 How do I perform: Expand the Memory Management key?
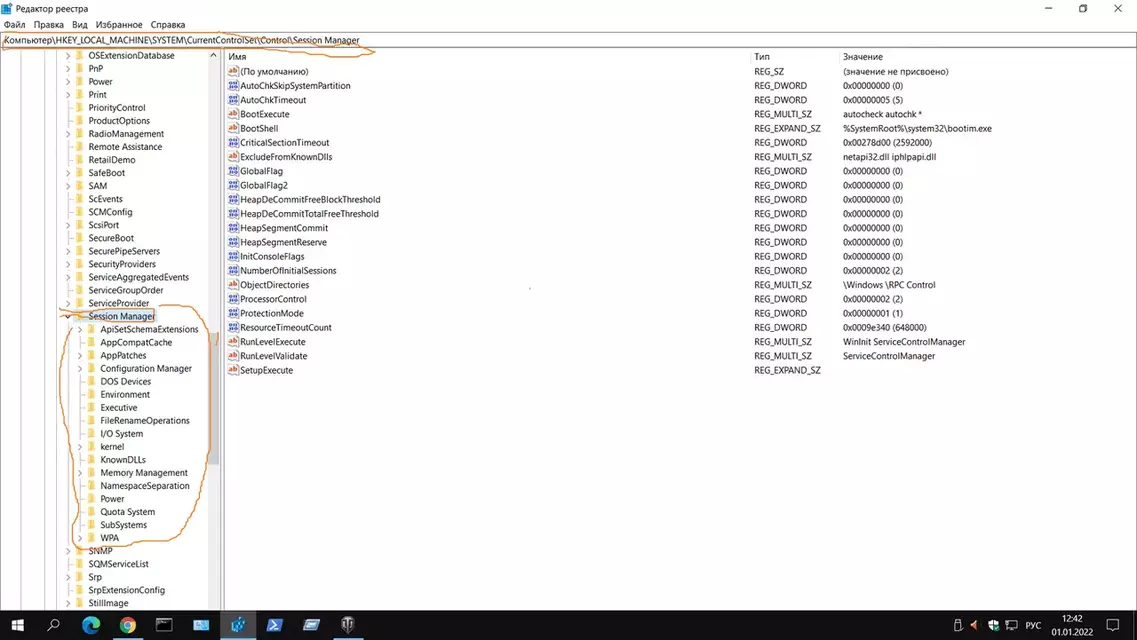80,473
